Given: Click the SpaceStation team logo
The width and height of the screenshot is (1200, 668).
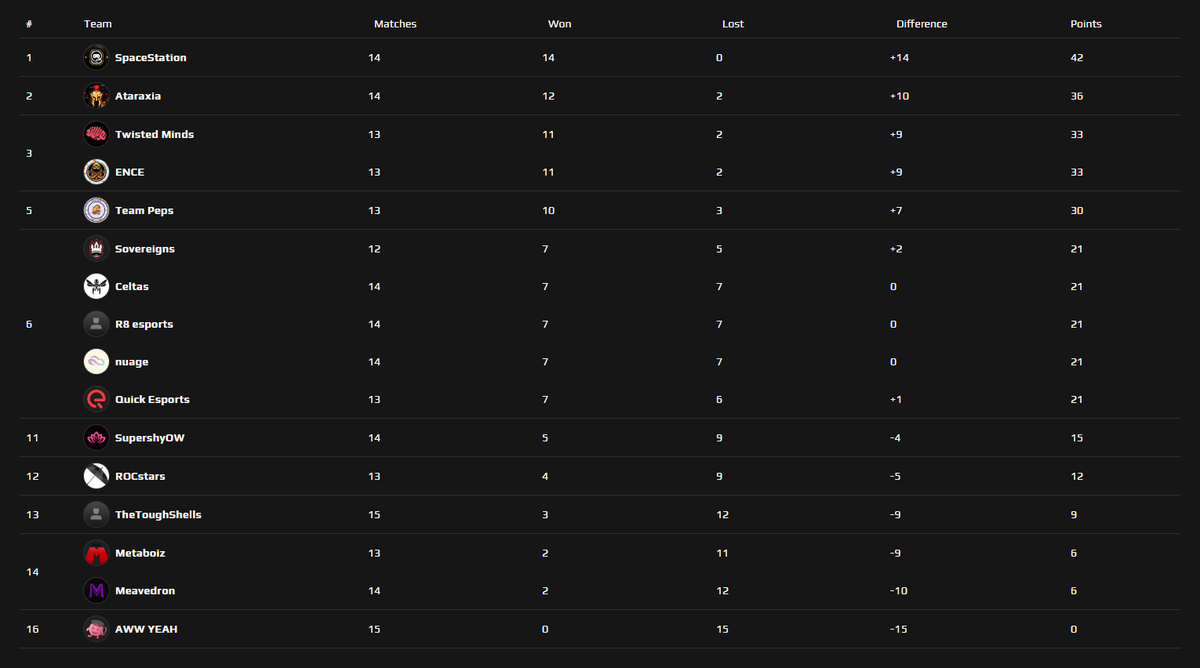Looking at the screenshot, I should click(x=96, y=58).
